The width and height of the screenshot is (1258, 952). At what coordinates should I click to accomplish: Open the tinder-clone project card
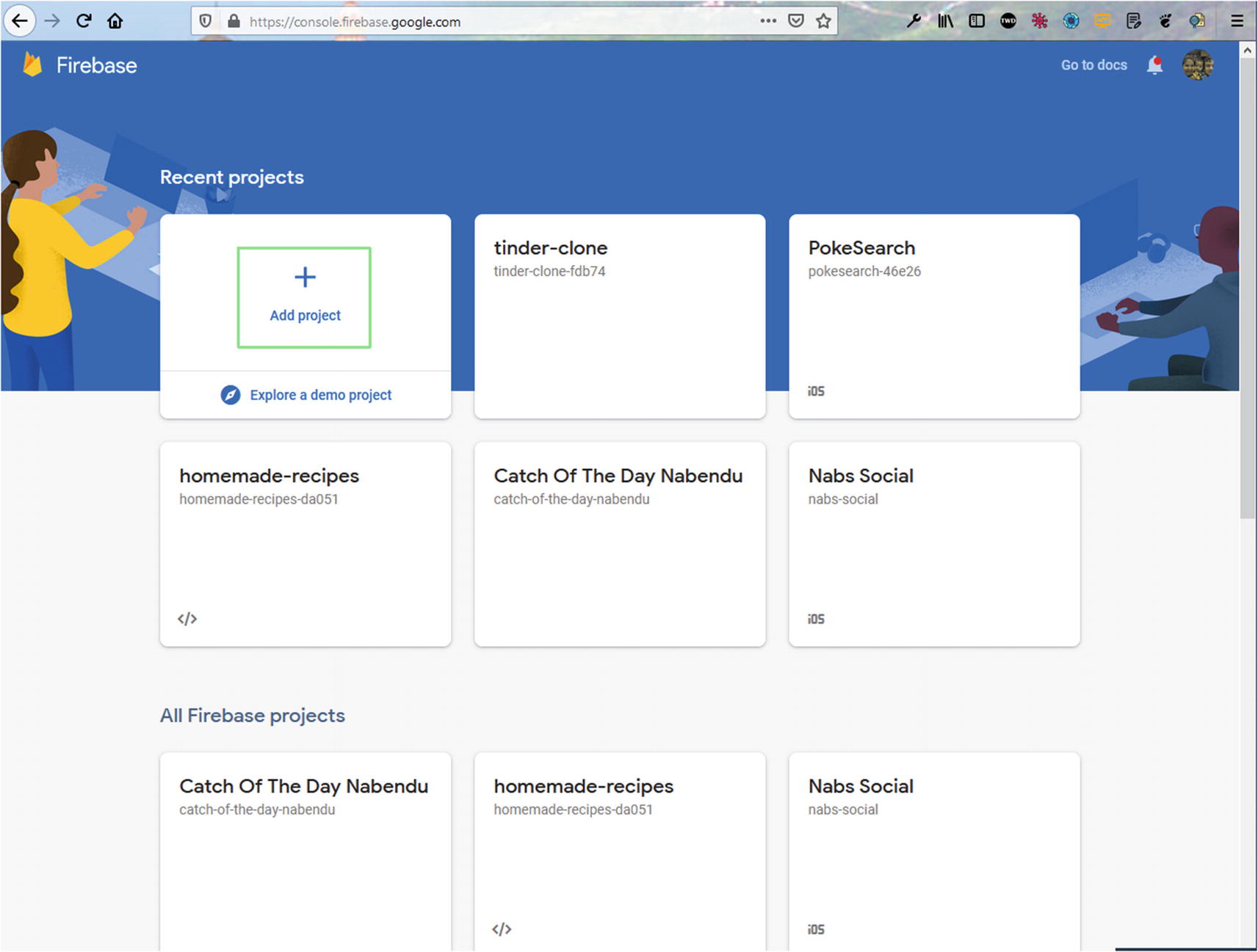[619, 316]
